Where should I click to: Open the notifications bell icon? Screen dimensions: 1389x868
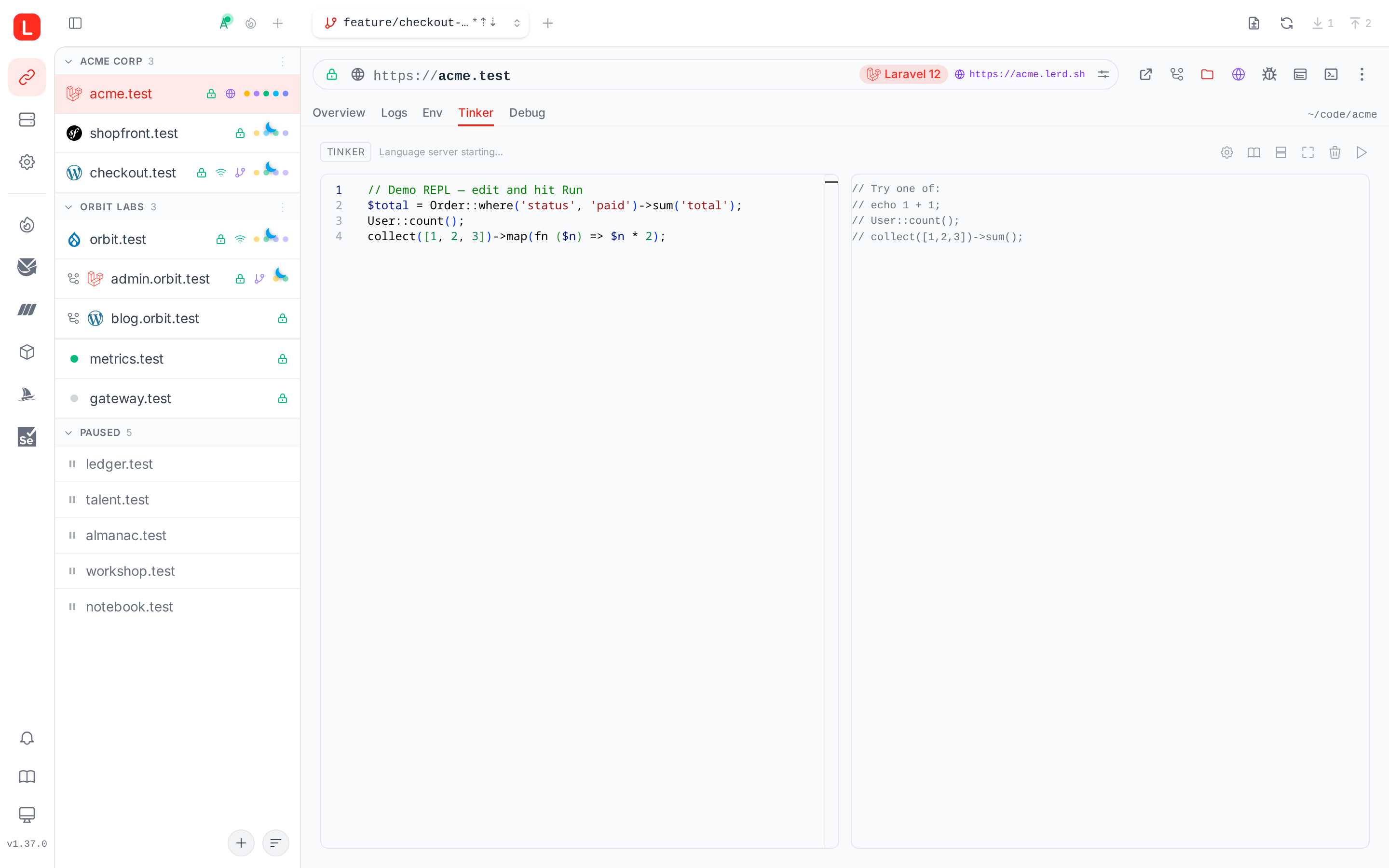[x=27, y=738]
